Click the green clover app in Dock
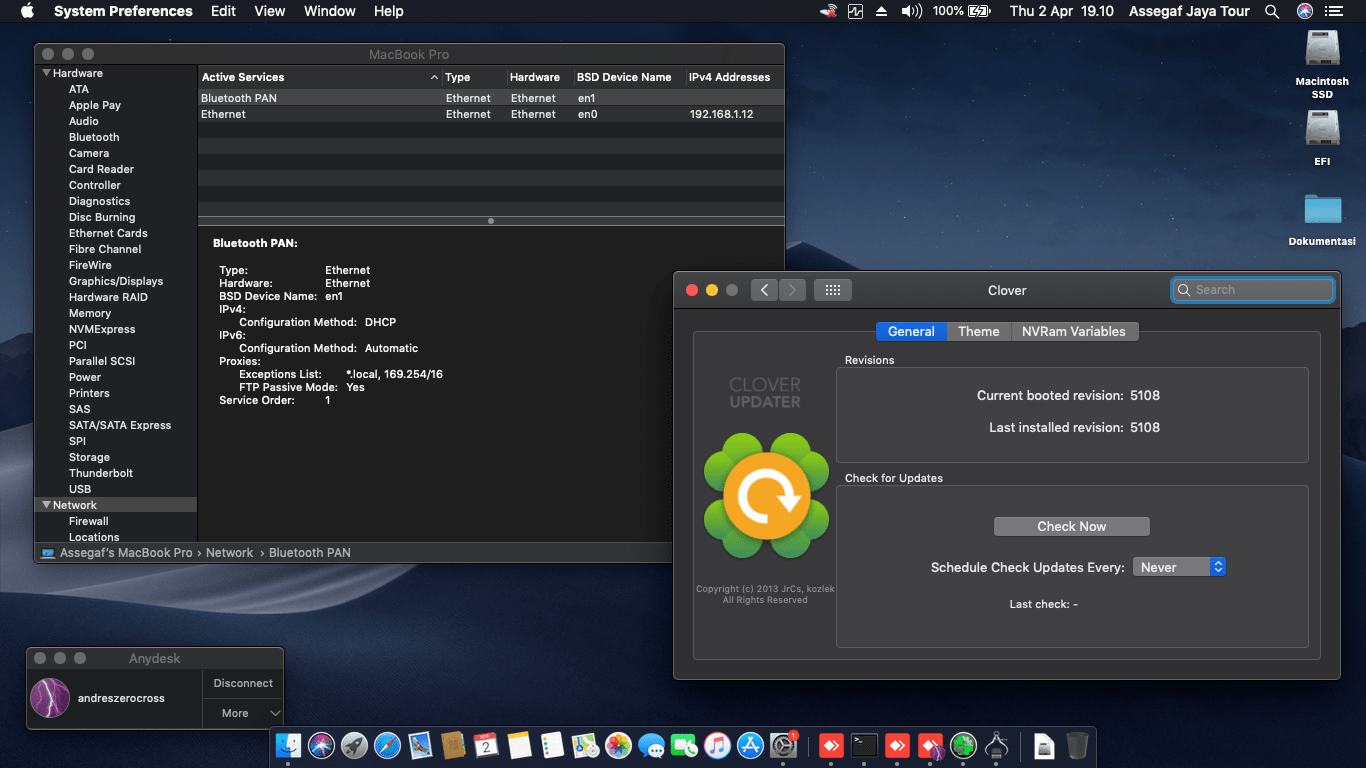Viewport: 1366px width, 768px height. [963, 745]
